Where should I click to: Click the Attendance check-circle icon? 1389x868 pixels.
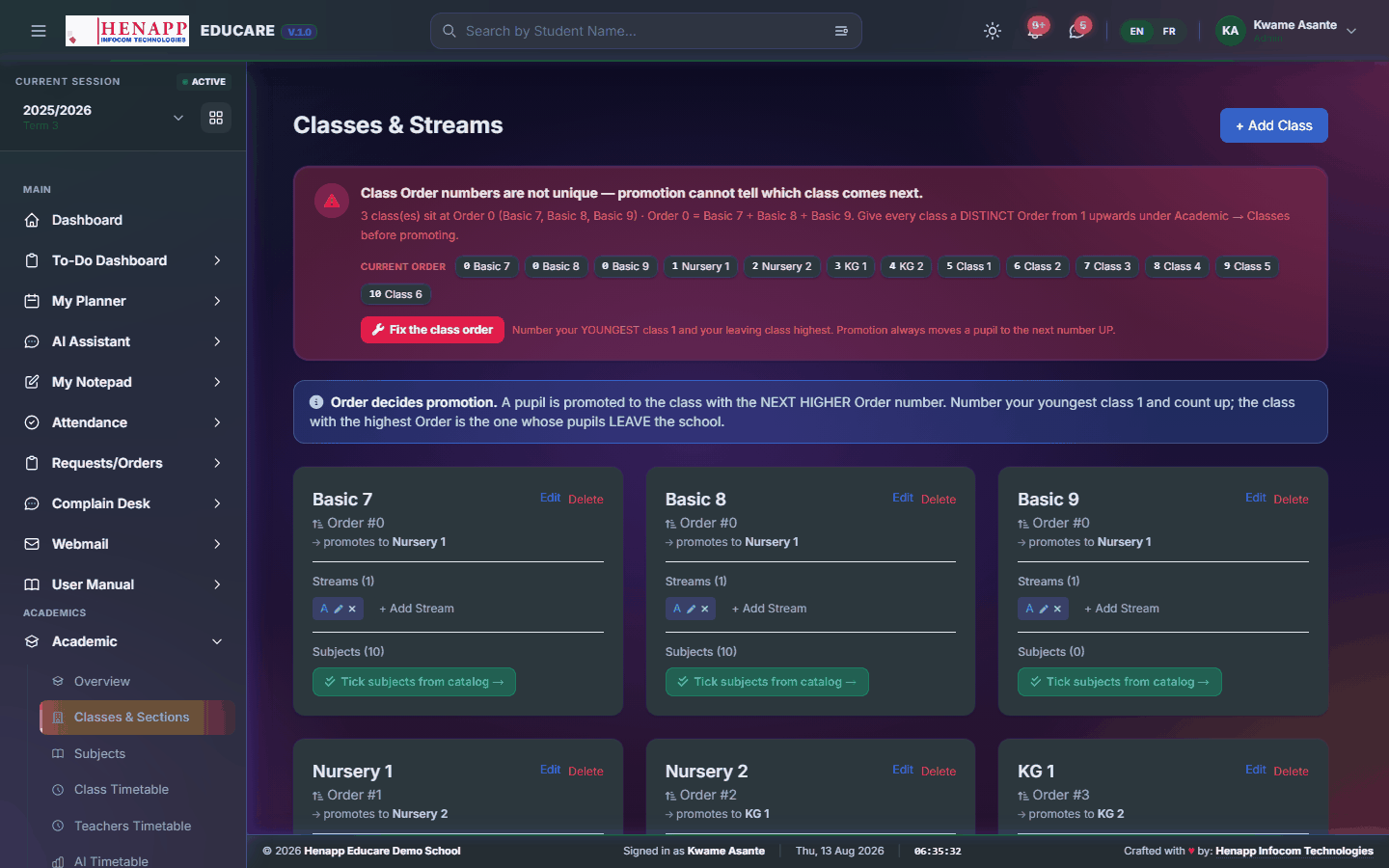(x=32, y=422)
